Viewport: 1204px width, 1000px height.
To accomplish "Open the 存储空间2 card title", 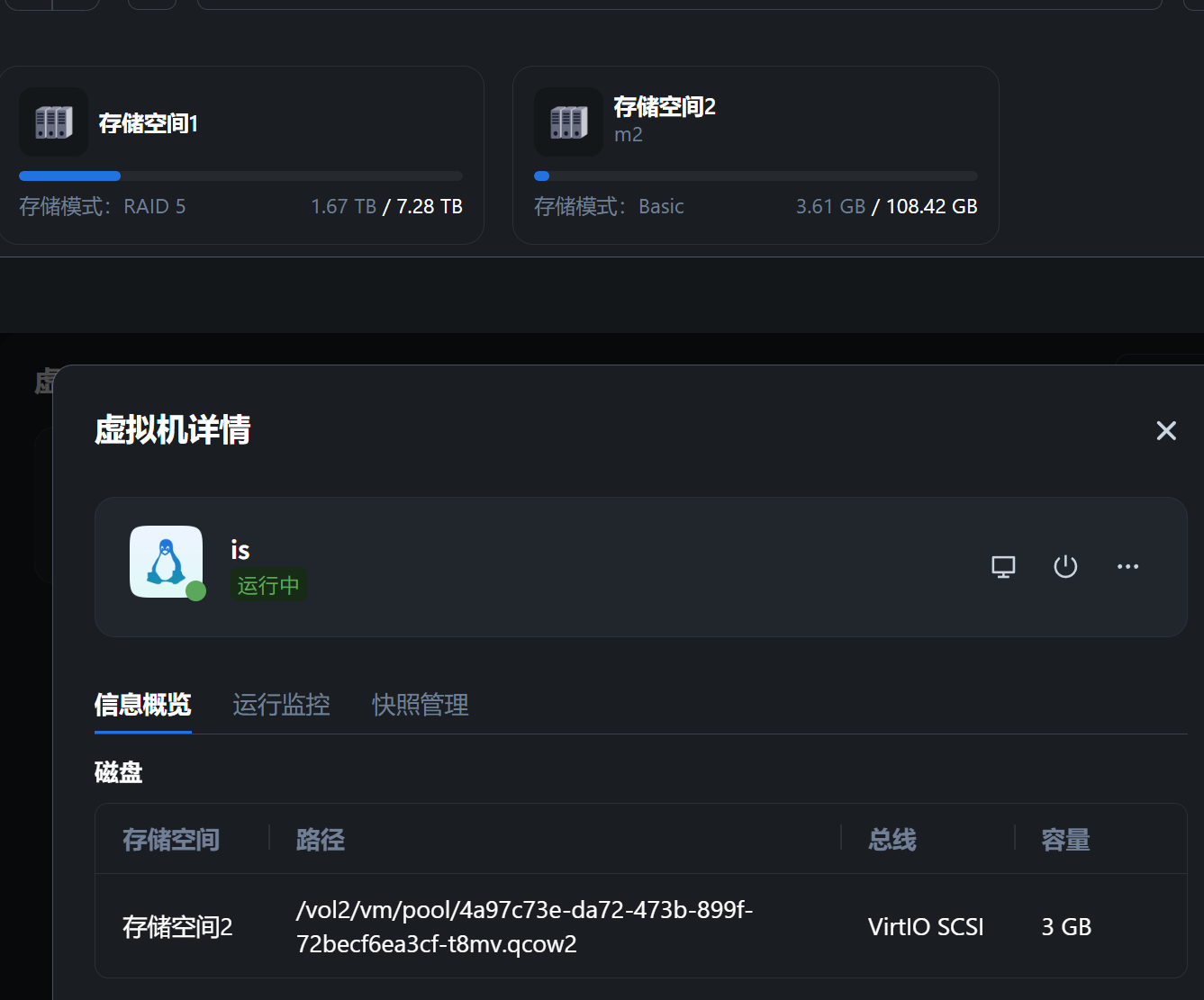I will 665,107.
